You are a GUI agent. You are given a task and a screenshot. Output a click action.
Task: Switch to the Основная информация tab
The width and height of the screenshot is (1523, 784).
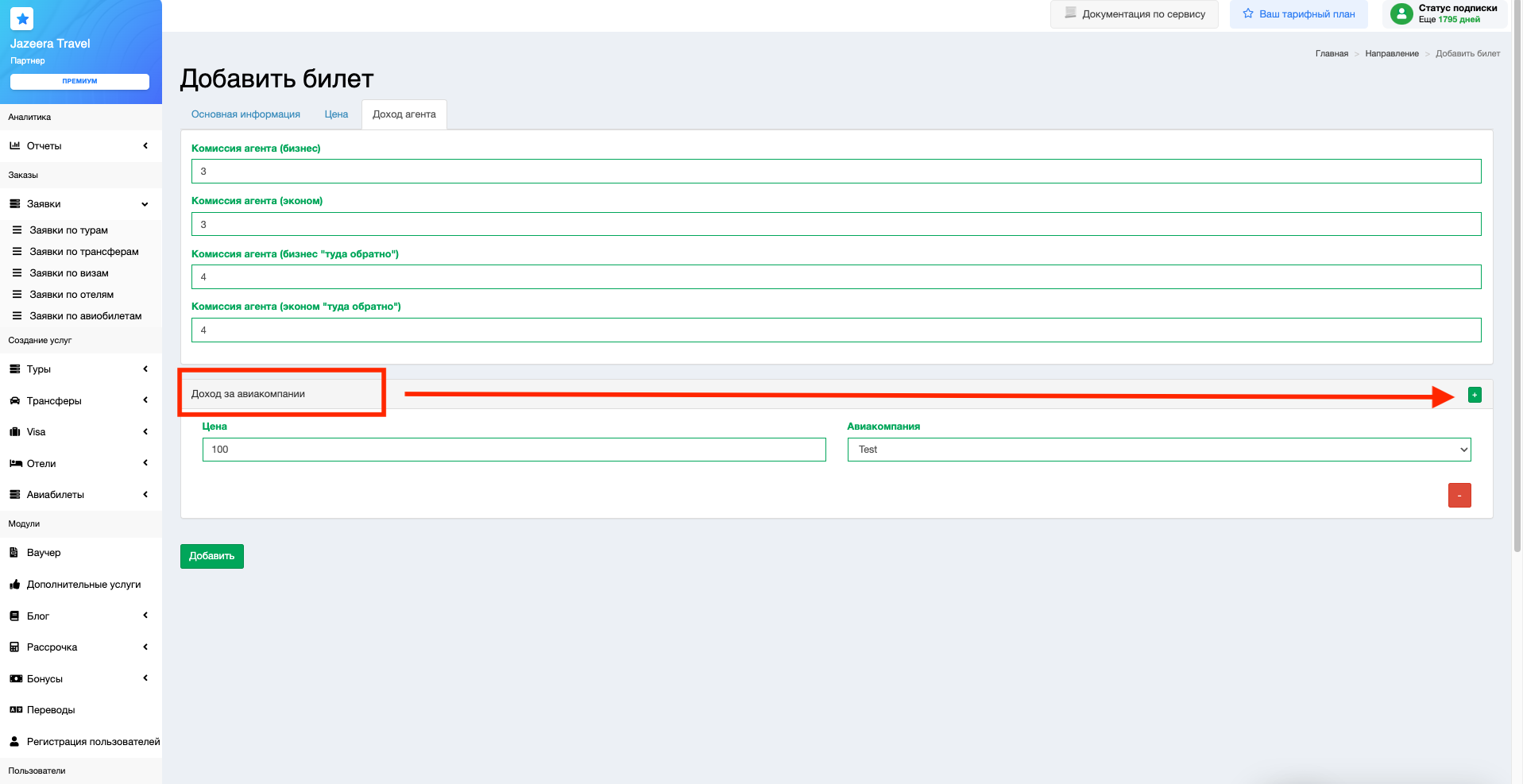click(245, 114)
